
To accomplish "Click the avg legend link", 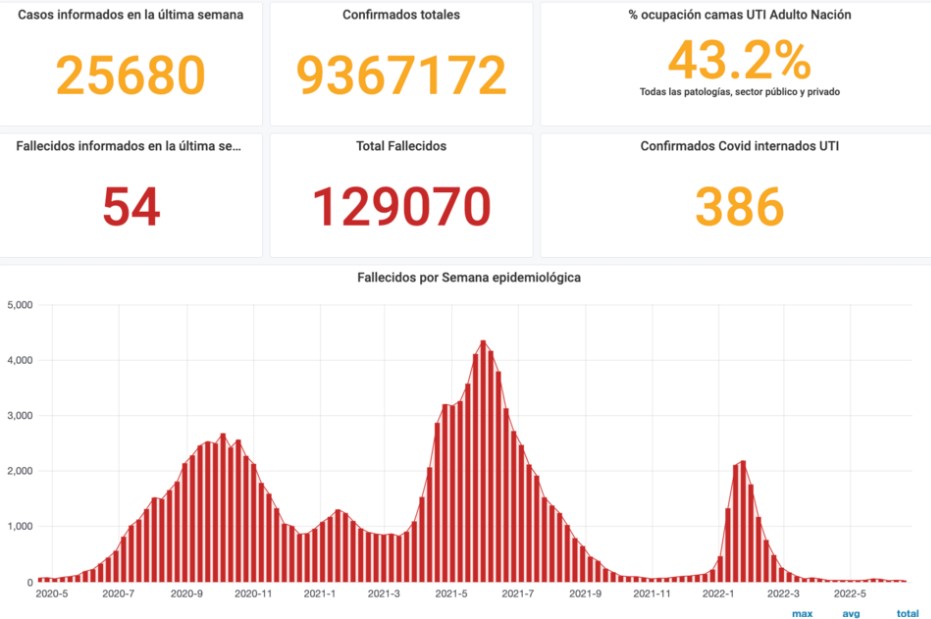I will tap(851, 613).
